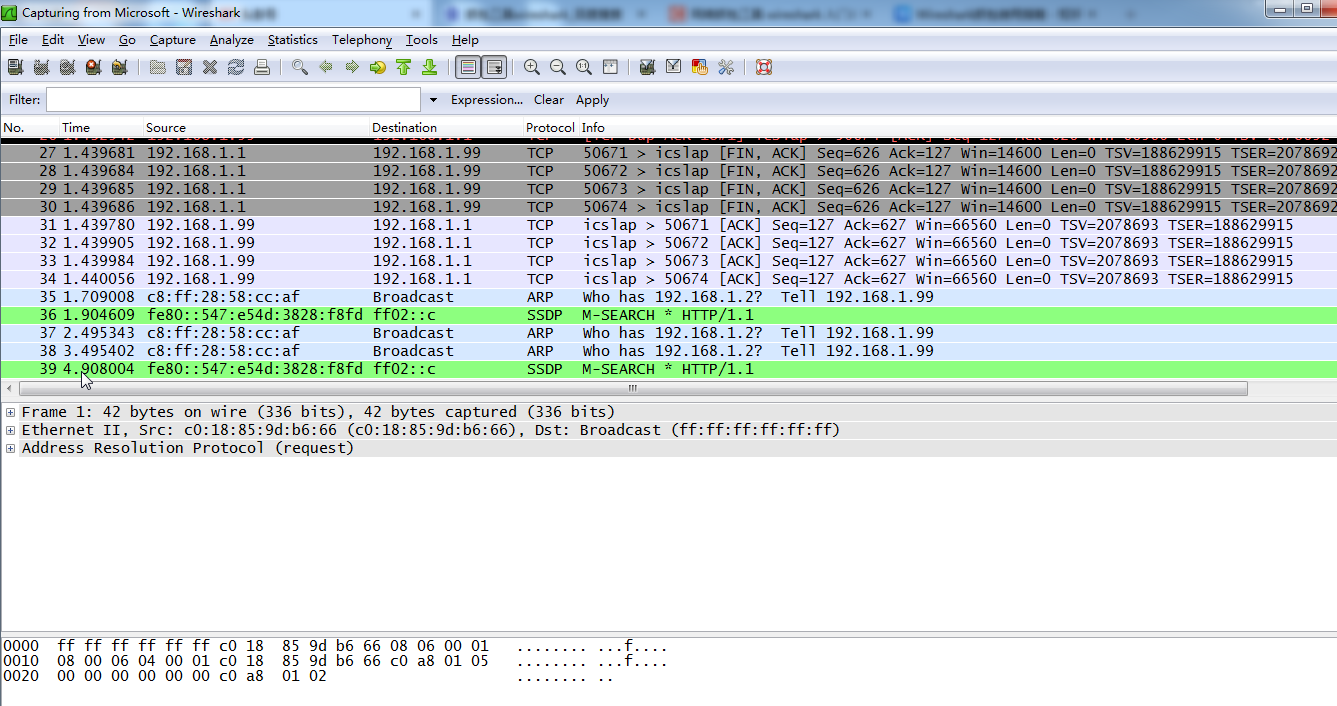
Task: Go forward in packet history arrow
Action: [352, 67]
